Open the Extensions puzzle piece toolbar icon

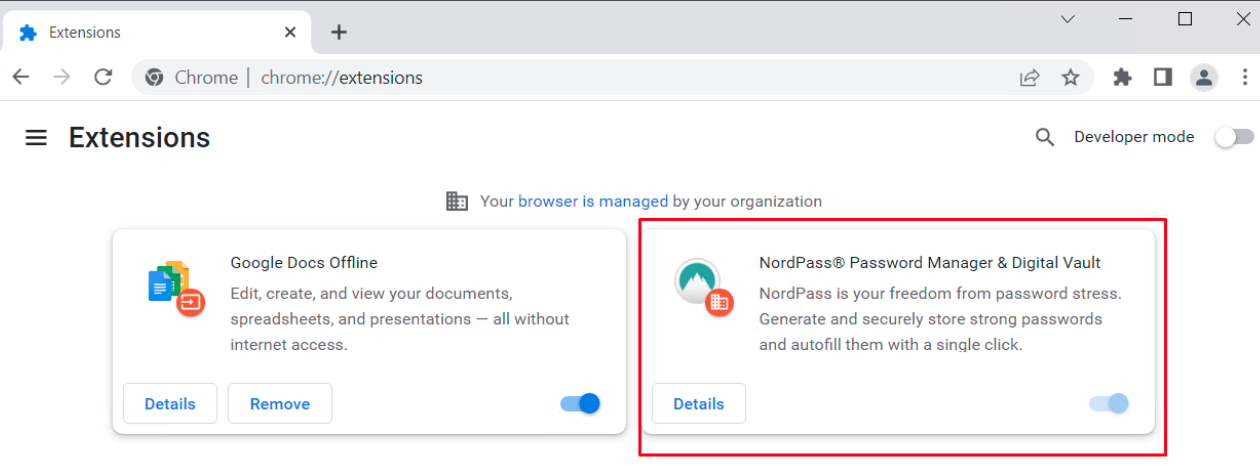click(1122, 77)
